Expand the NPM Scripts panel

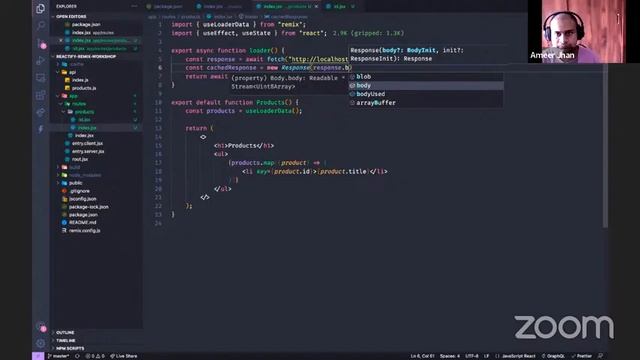pos(70,348)
